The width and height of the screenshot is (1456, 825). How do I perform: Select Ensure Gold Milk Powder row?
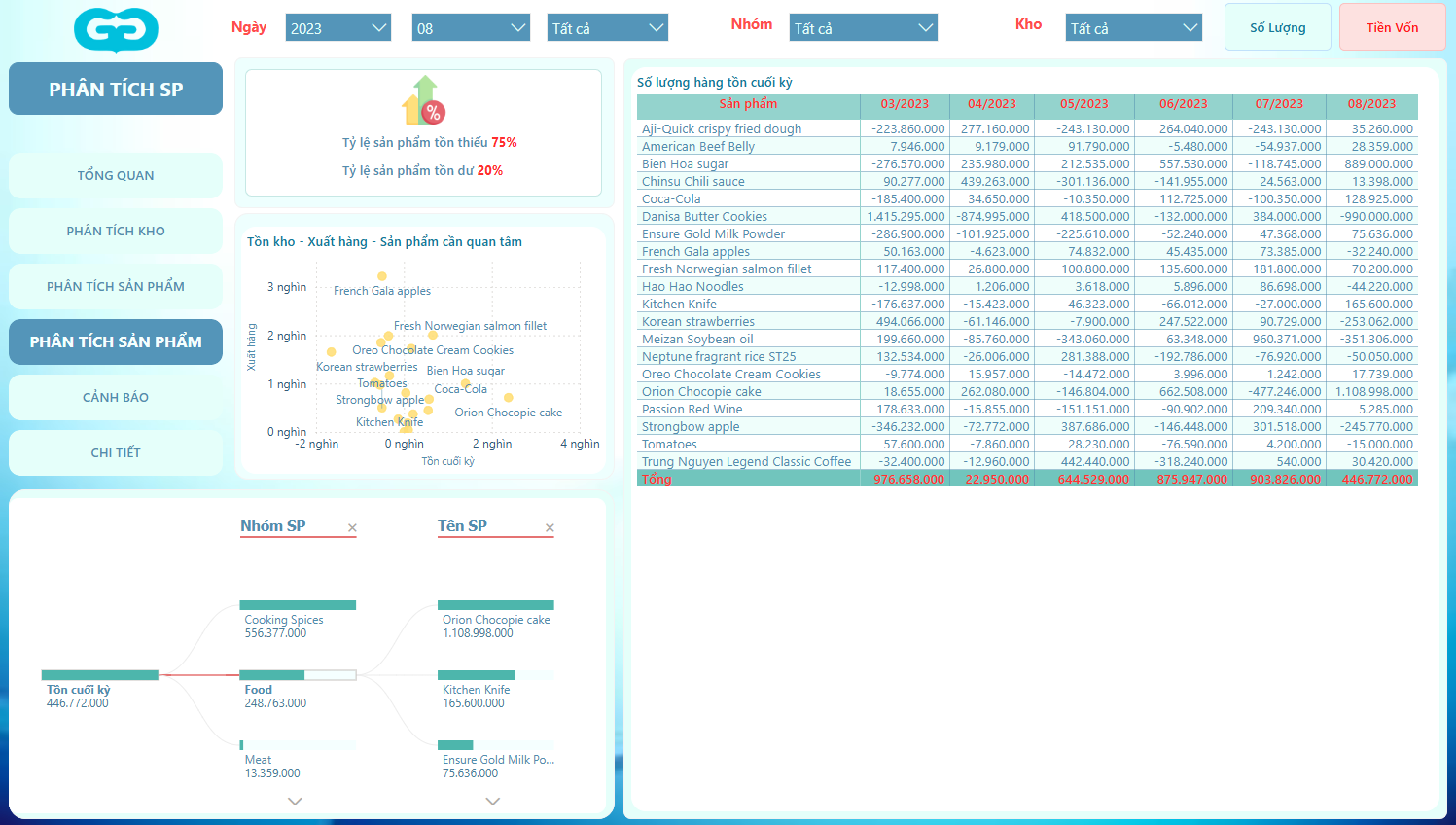click(1027, 233)
